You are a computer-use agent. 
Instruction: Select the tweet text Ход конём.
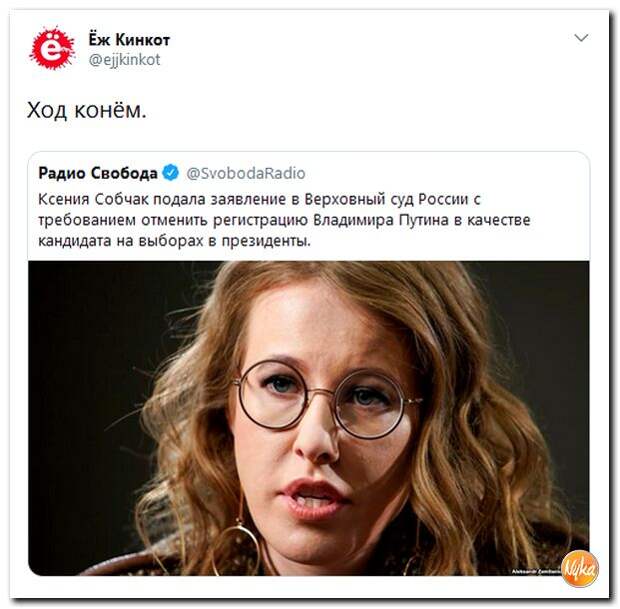click(x=87, y=110)
